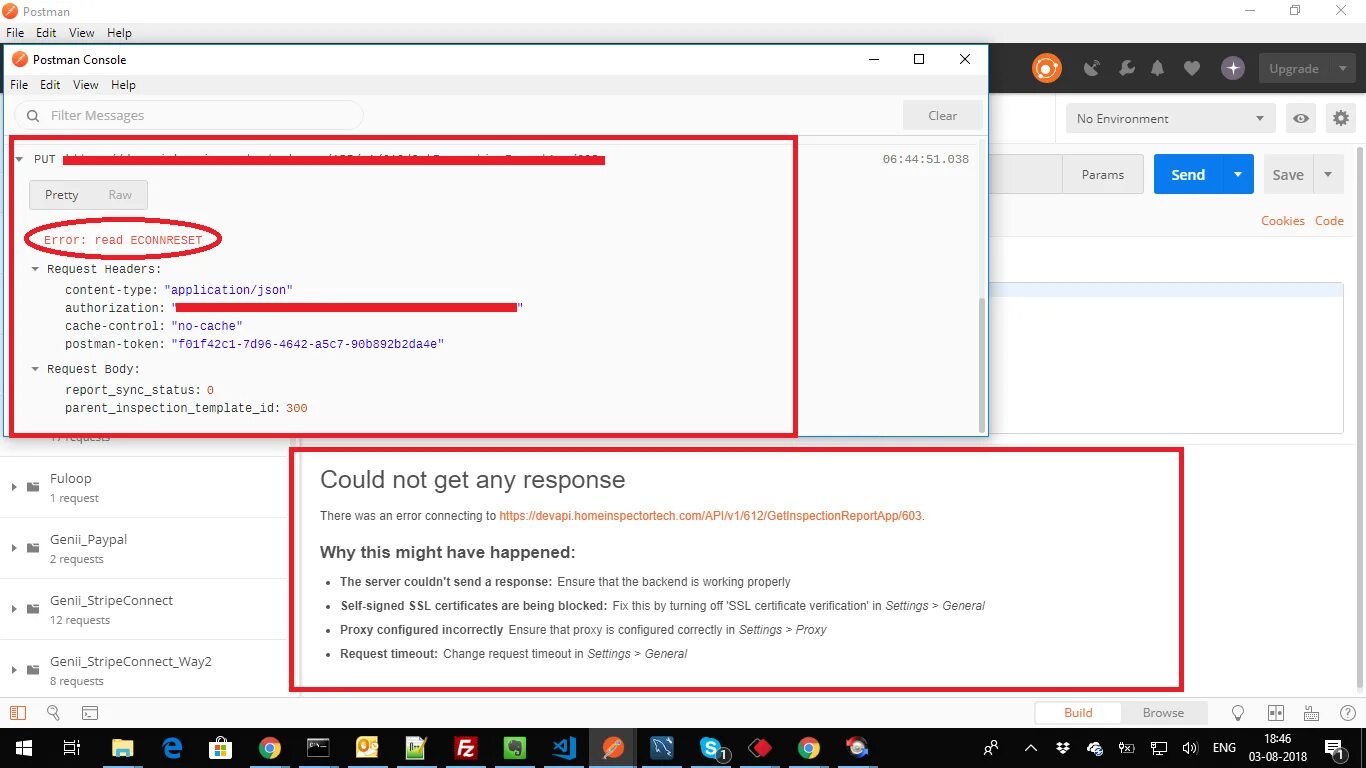
Task: Open the Find magnifier in the status bar
Action: tap(54, 713)
